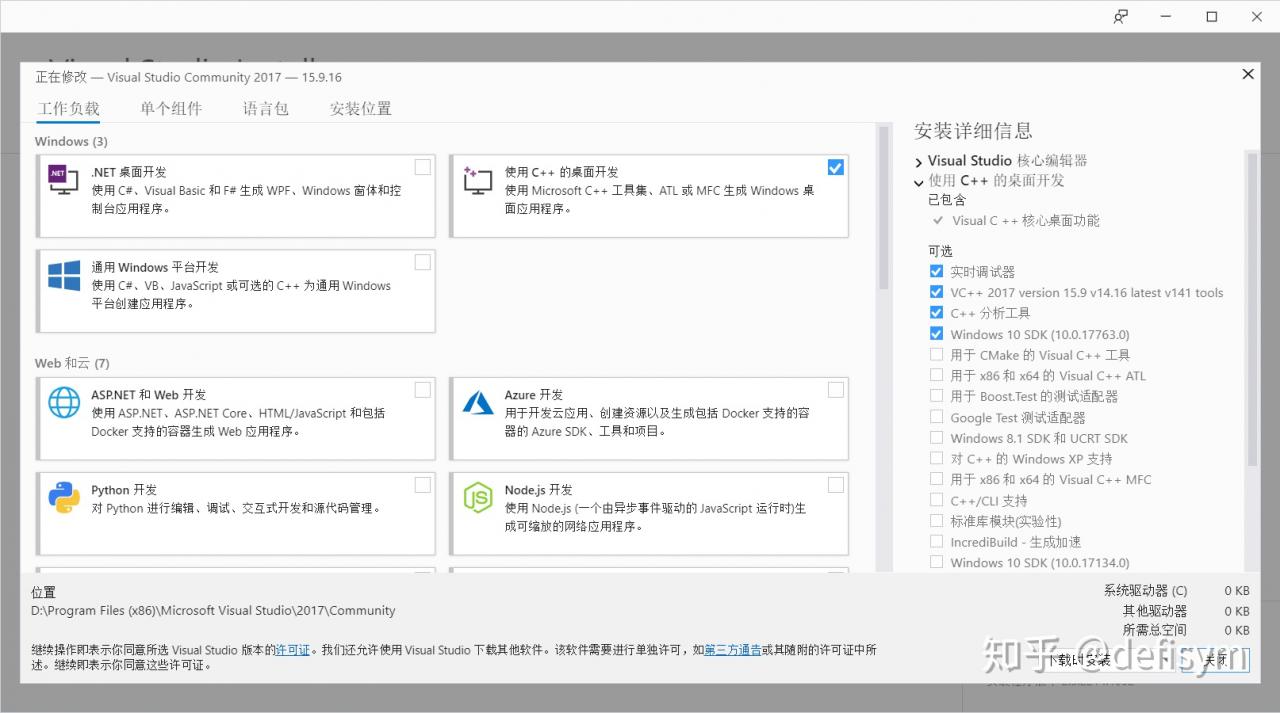Tick the Python 开发 workload checkbox

tap(423, 485)
